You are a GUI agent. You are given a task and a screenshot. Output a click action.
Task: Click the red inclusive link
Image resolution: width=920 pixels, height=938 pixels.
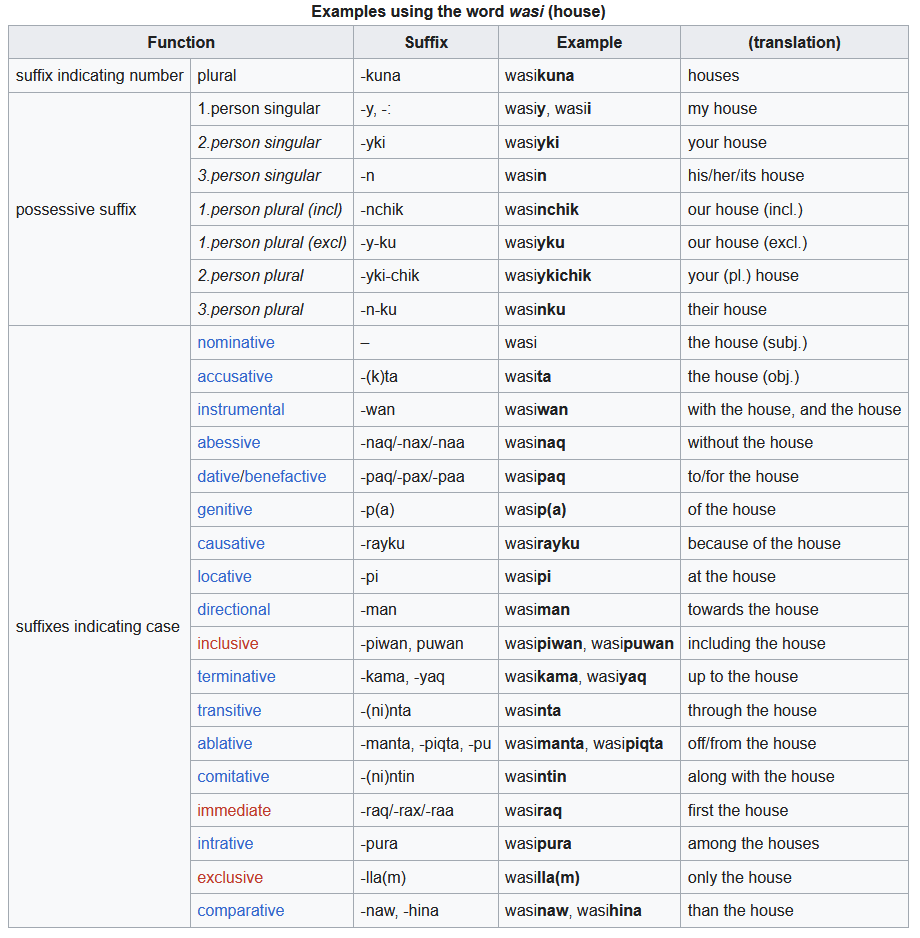tap(228, 644)
